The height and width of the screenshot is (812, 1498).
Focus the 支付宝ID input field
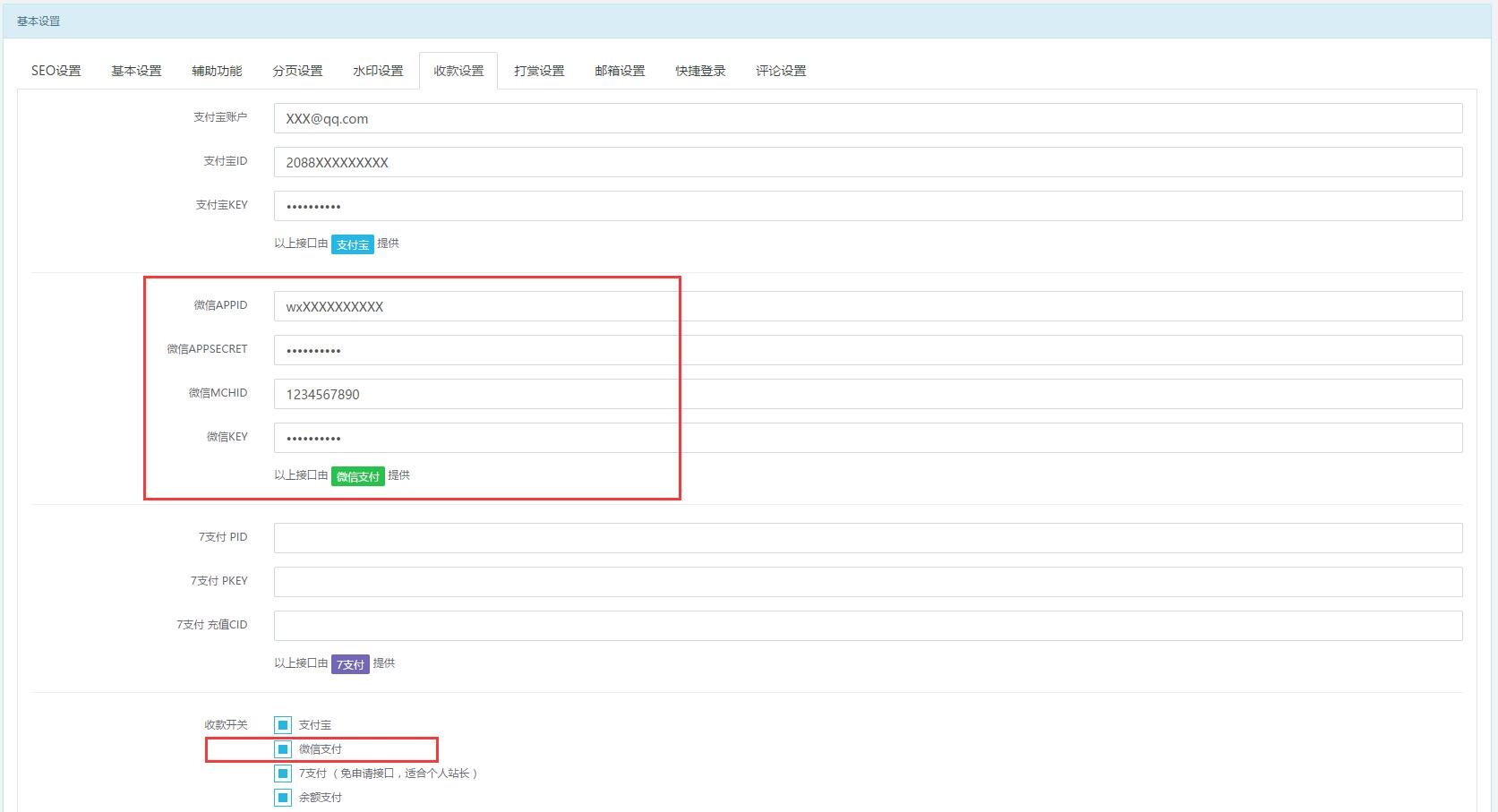click(867, 162)
